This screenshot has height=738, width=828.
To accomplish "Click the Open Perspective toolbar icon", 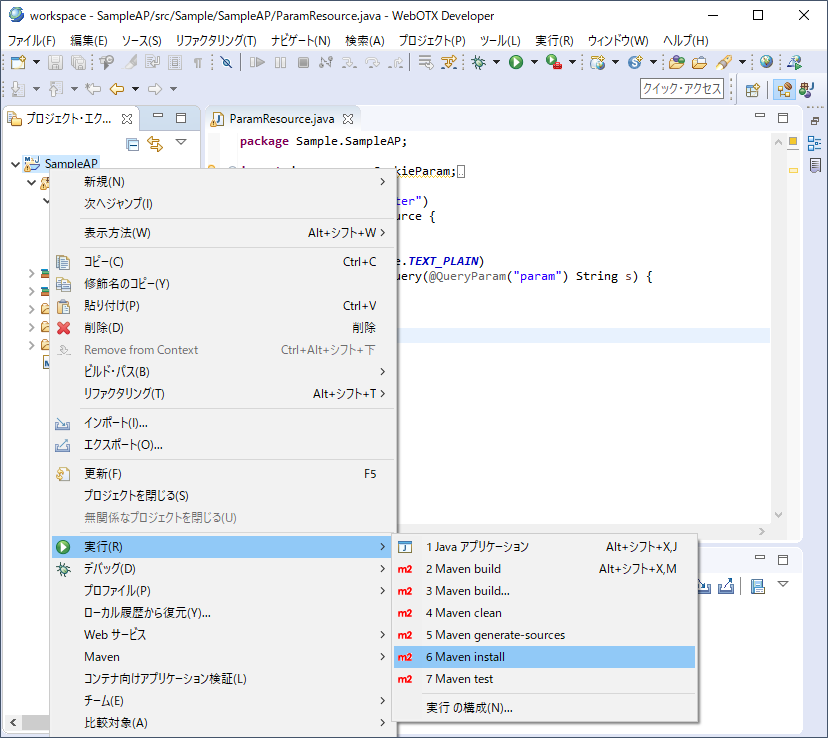I will click(753, 89).
